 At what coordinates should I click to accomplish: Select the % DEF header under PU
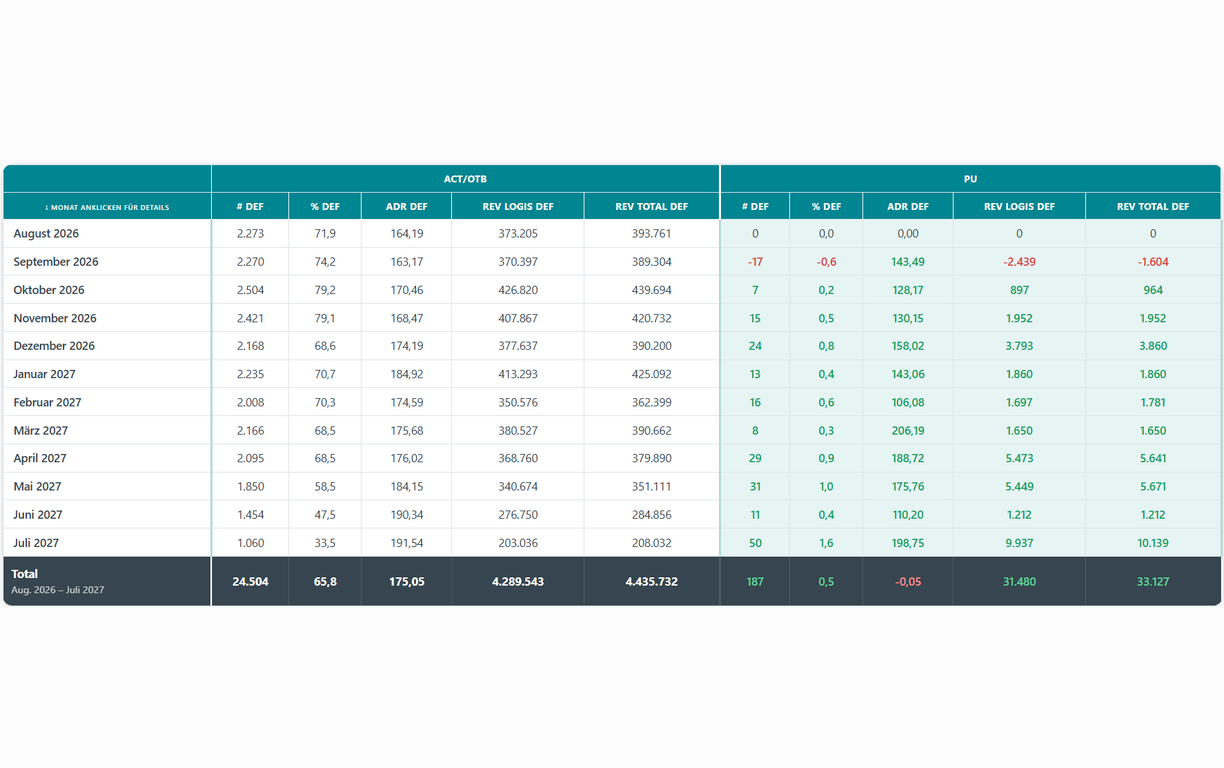pos(826,207)
